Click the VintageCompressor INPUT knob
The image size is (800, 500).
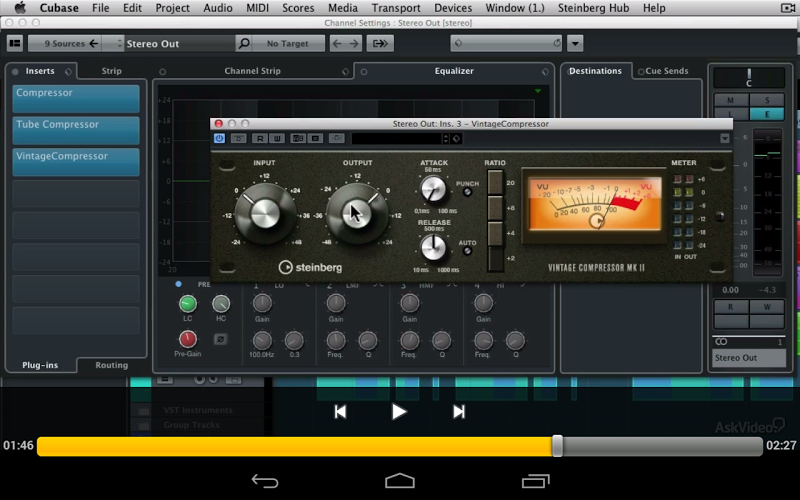point(265,213)
